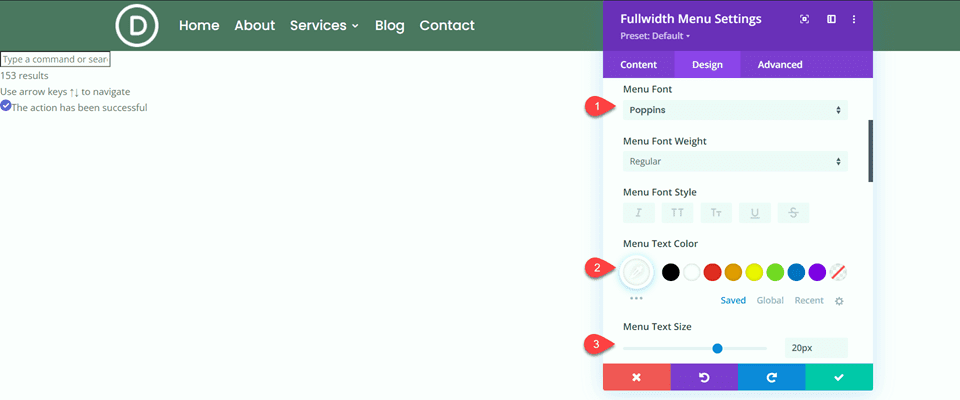Open the three-dot more options menu
The width and height of the screenshot is (960, 400).
pyautogui.click(x=854, y=19)
